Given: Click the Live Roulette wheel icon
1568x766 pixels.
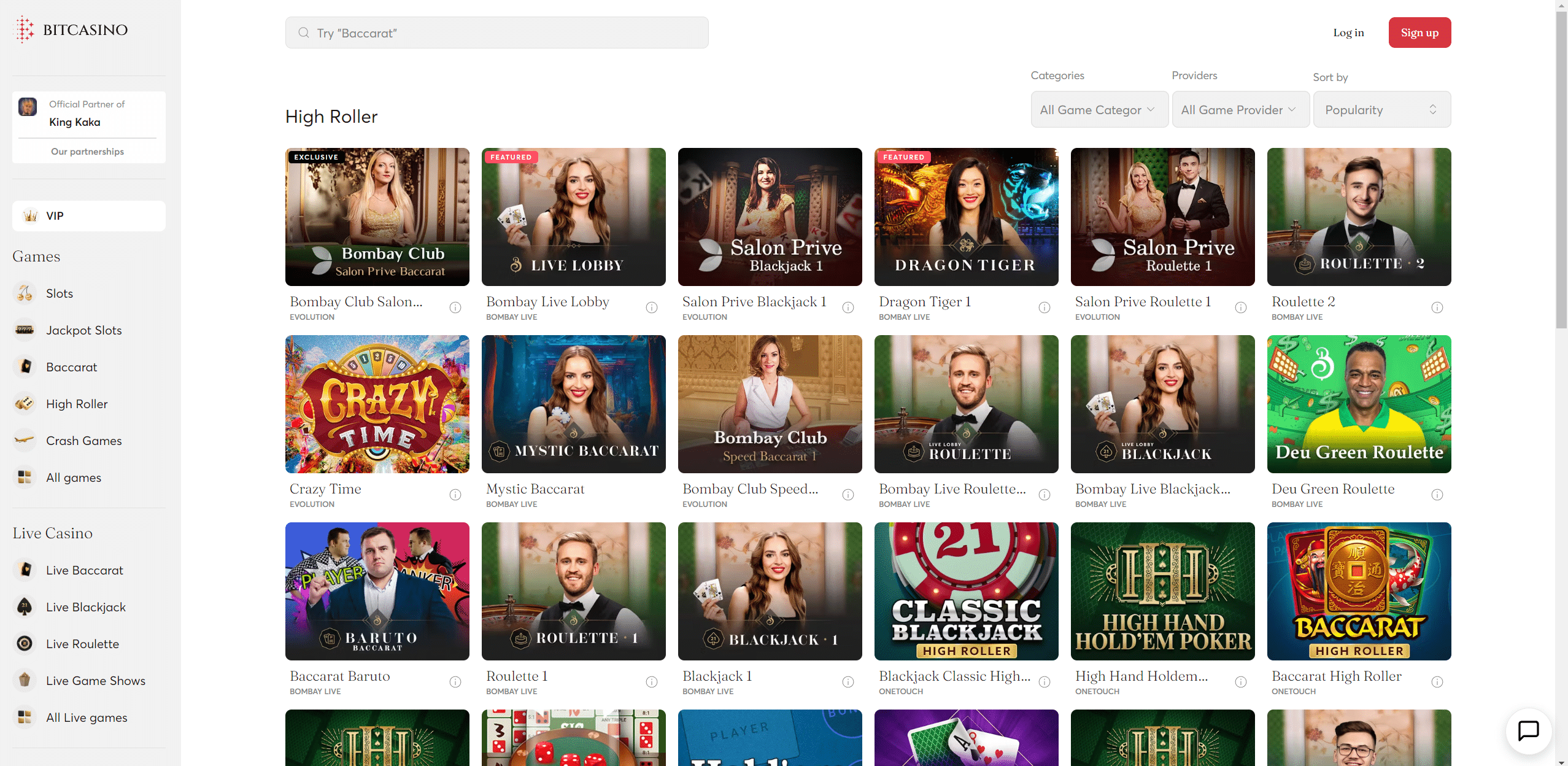Looking at the screenshot, I should coord(25,644).
